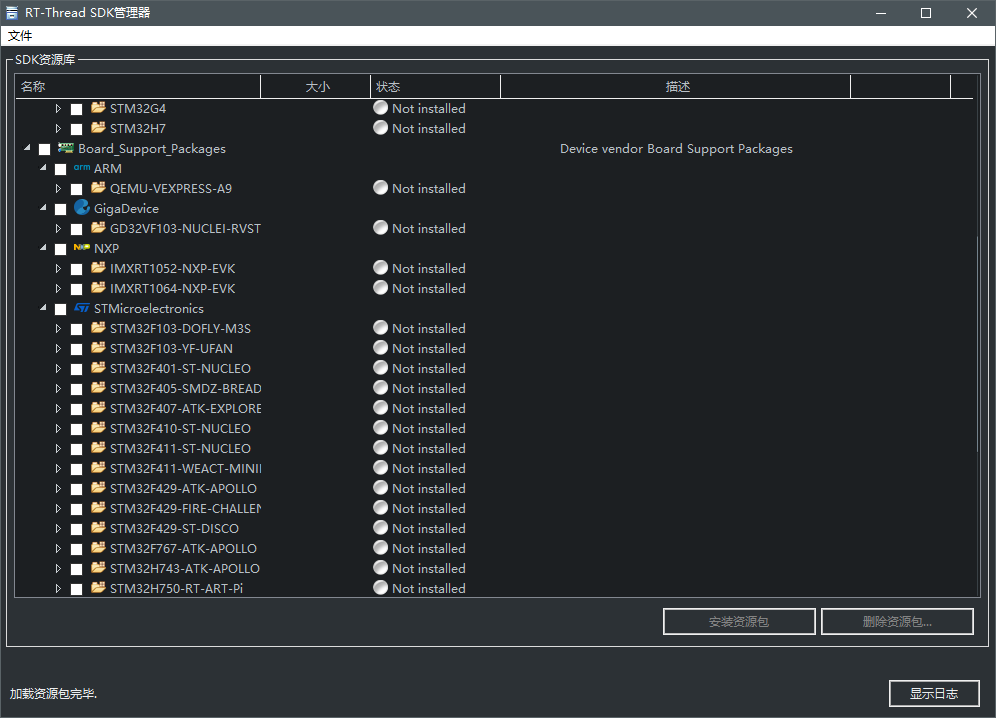Click the STM32F429-FIRE-CHALLEN folder icon
This screenshot has width=996, height=718.
pos(98,508)
